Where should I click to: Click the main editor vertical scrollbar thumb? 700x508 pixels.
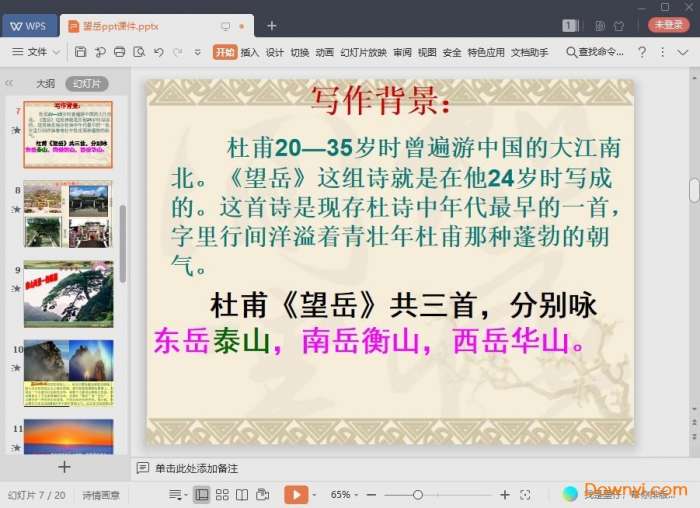(694, 190)
